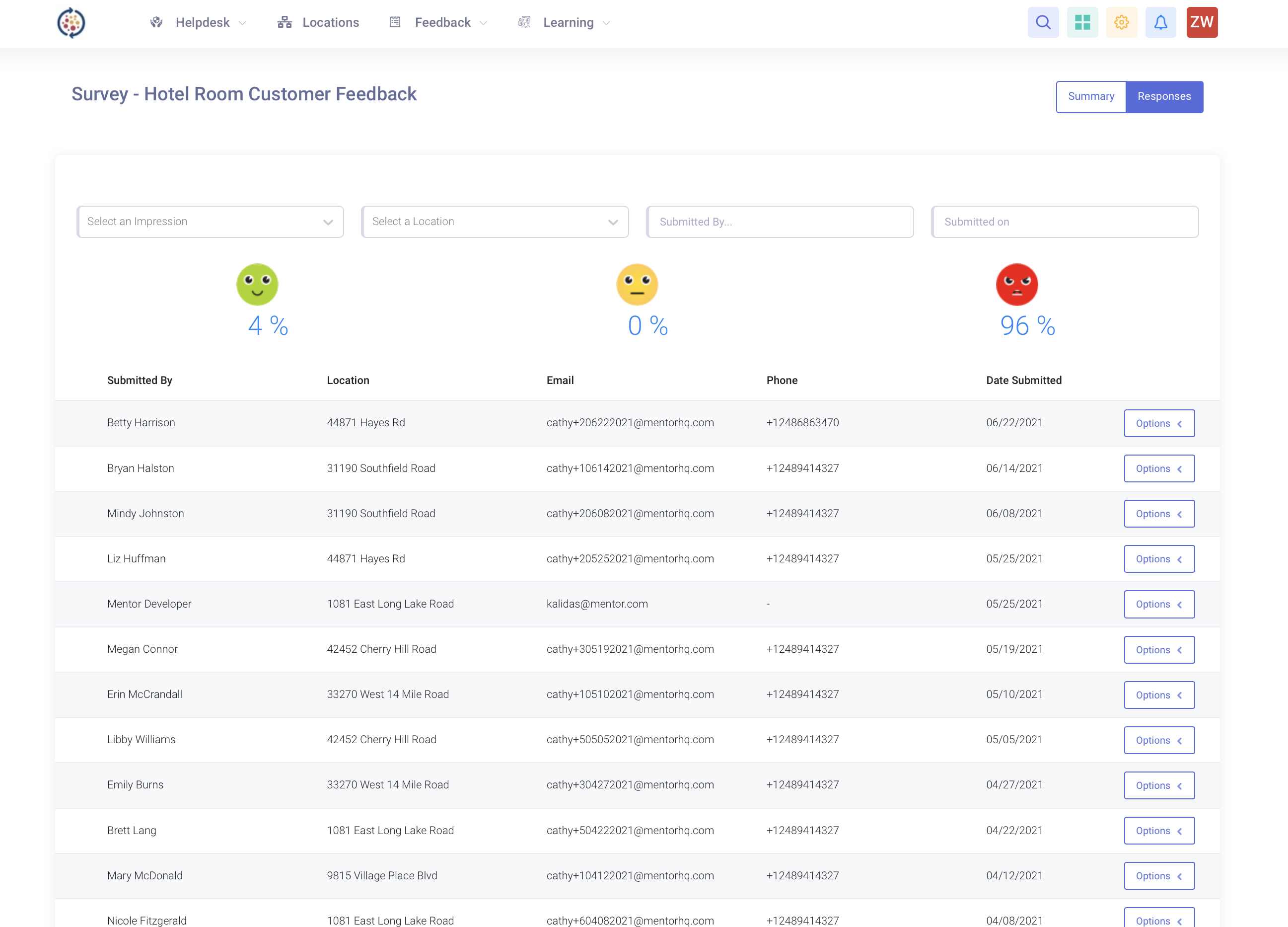Screen dimensions: 1288x927
Task: Click the Email column header
Action: coord(560,380)
